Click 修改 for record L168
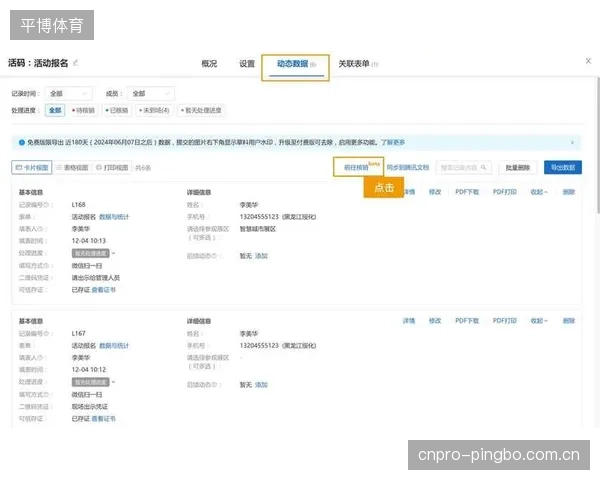Screen dimensions: 600x480 tap(435, 192)
